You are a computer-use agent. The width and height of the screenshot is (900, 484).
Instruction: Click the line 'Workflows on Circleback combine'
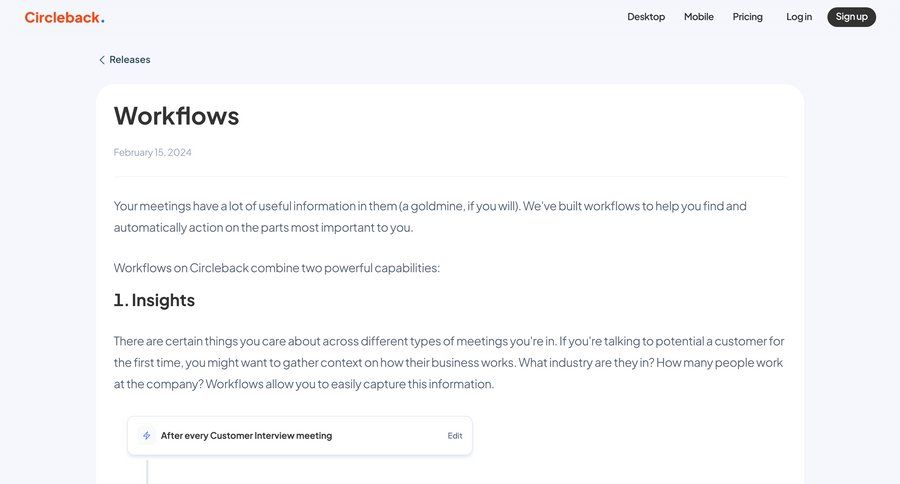[x=276, y=268]
